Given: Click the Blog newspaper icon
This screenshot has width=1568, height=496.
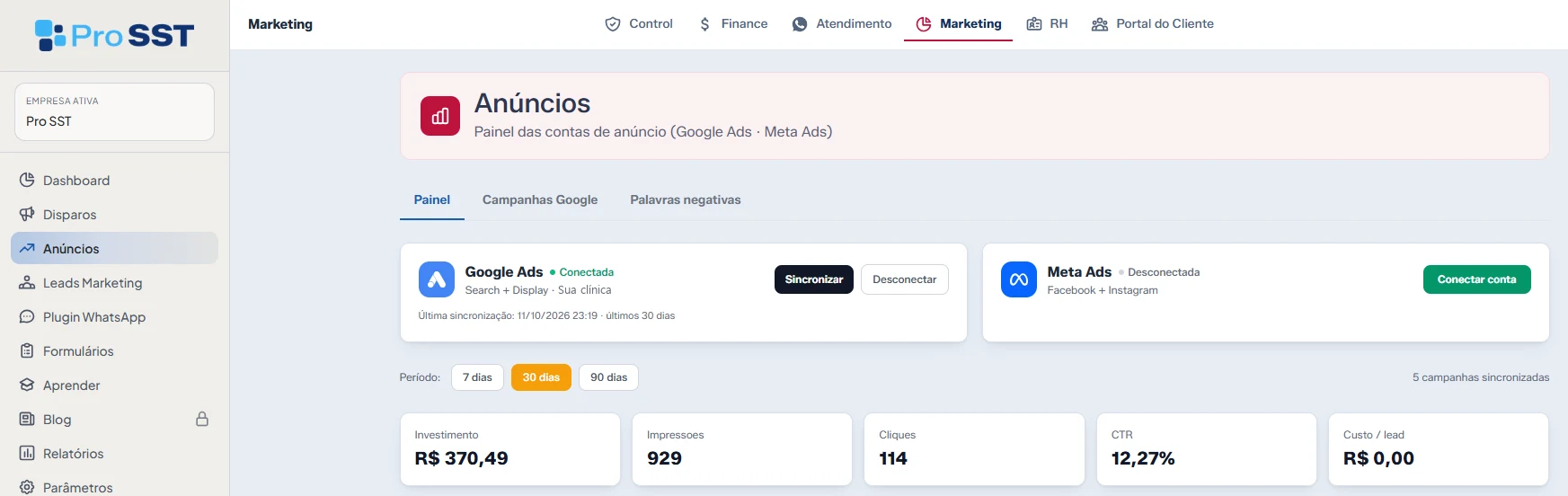Looking at the screenshot, I should 27,419.
